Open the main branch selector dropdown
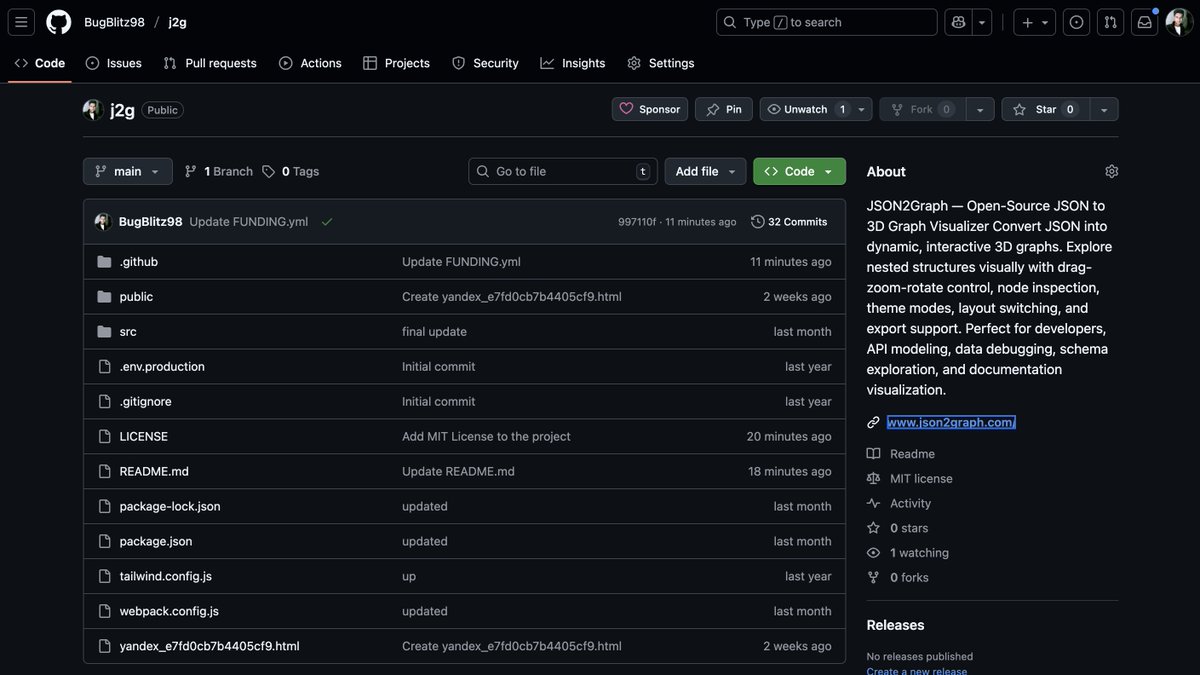 pyautogui.click(x=128, y=171)
